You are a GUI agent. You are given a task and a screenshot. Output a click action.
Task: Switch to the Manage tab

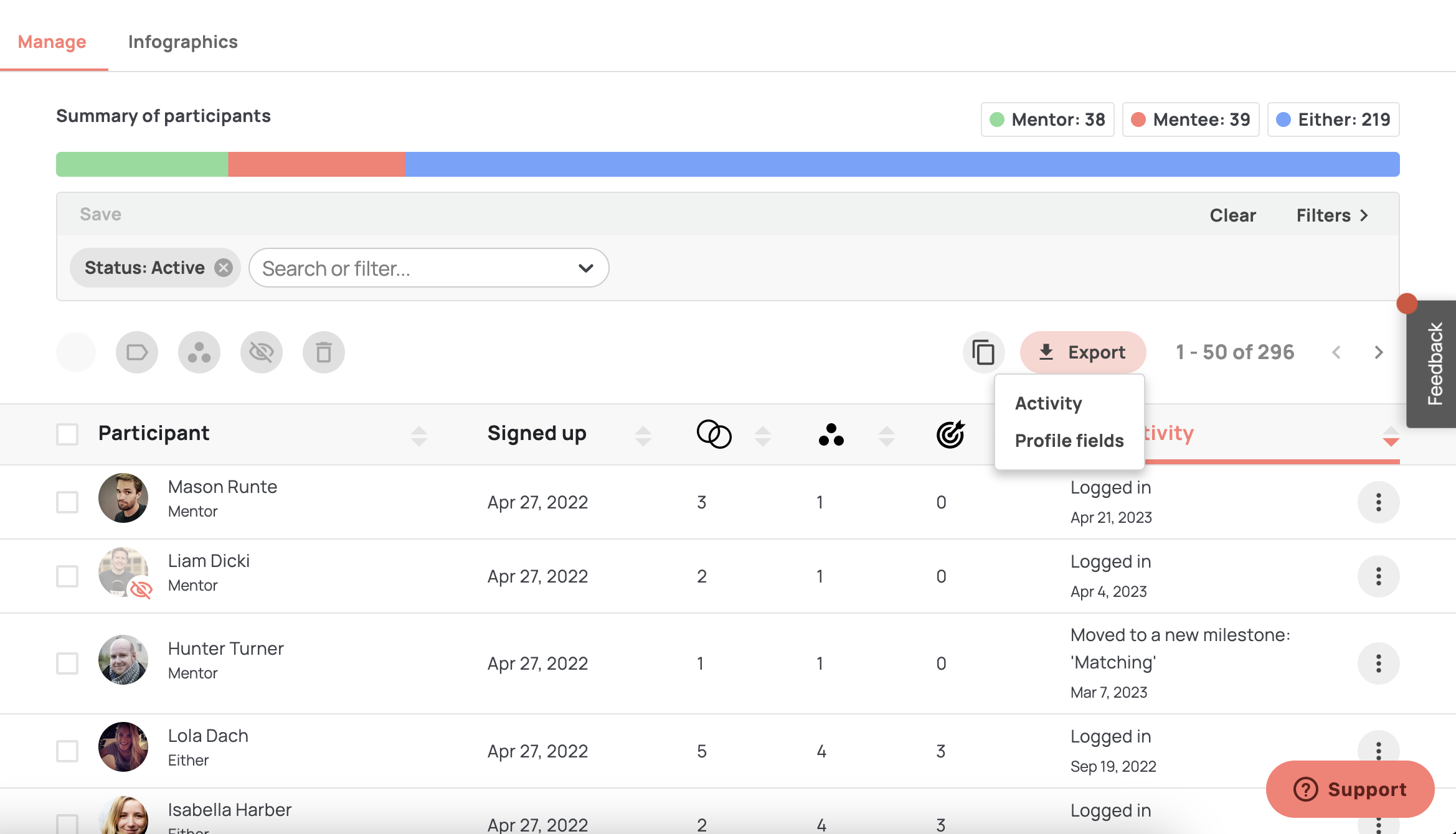tap(52, 42)
